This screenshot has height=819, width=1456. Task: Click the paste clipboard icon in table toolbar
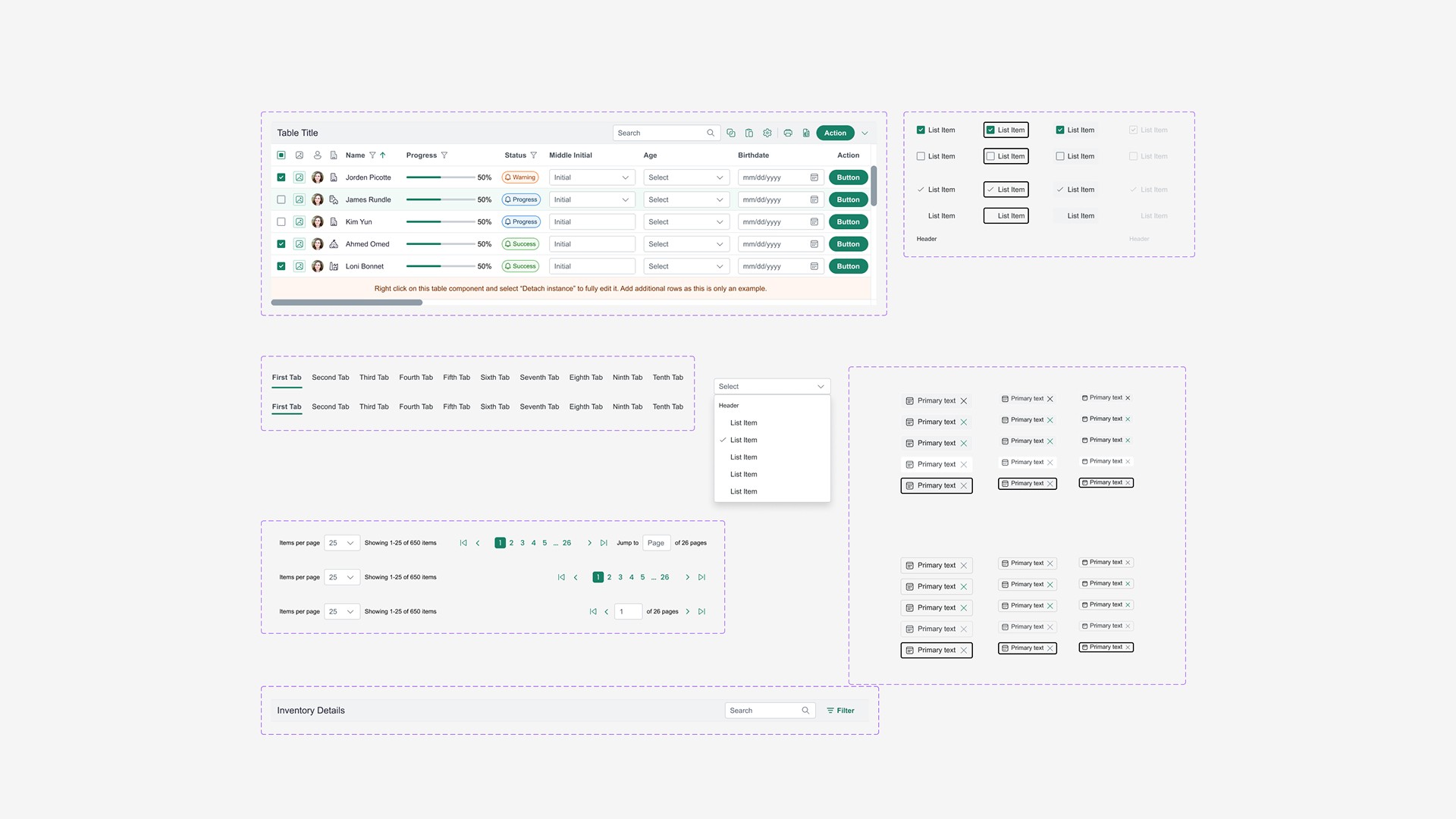[x=749, y=133]
